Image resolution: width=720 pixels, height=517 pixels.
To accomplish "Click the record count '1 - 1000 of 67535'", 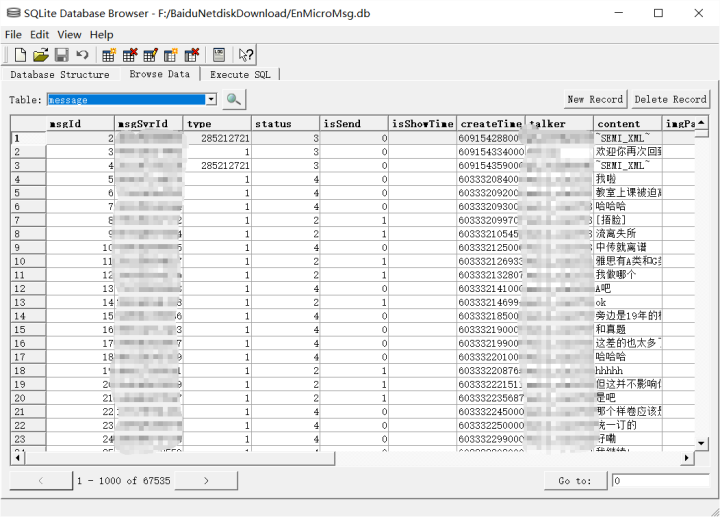I will click(124, 481).
